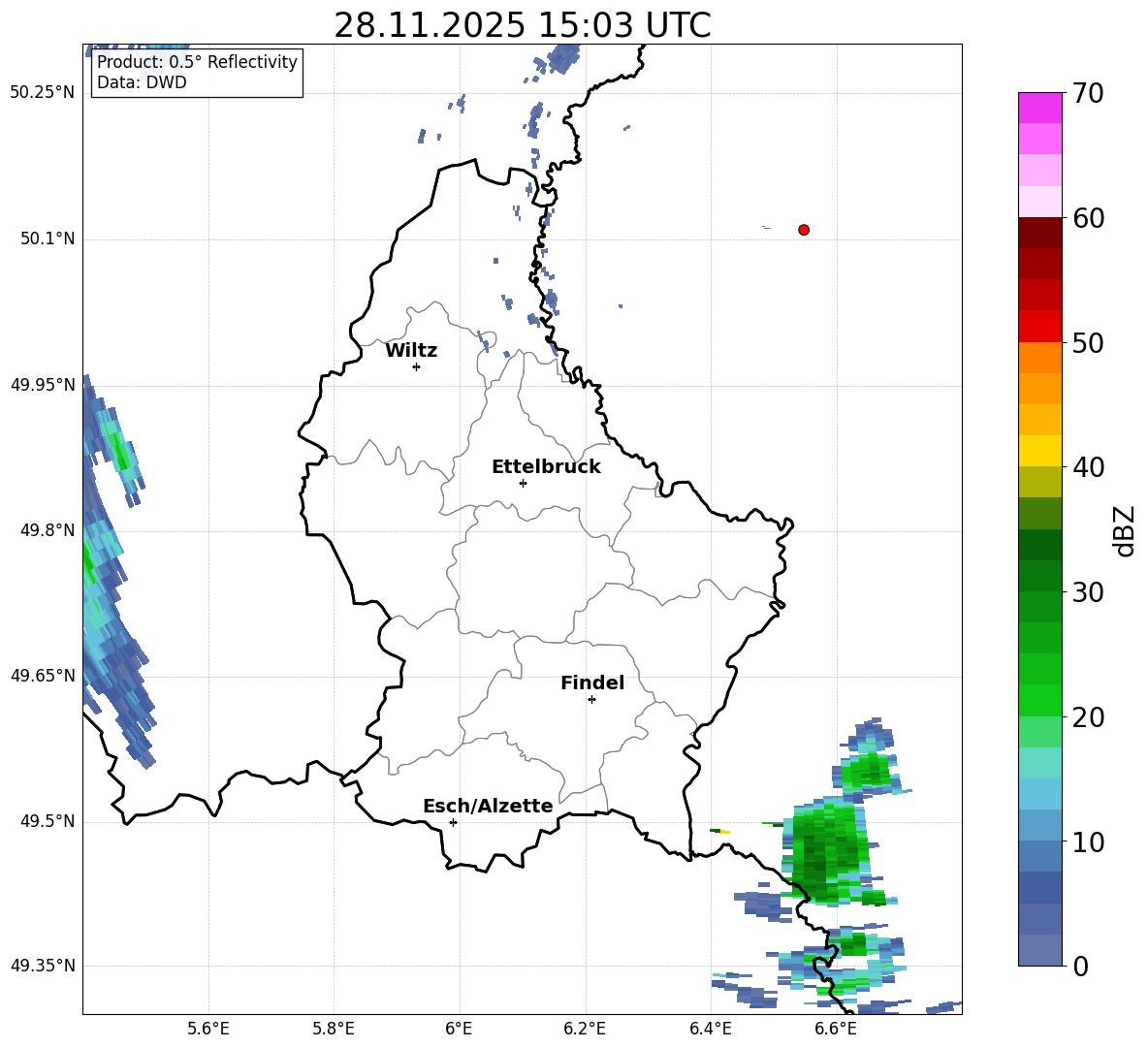
Task: Click the 6°E longitude label
Action: [x=459, y=1029]
